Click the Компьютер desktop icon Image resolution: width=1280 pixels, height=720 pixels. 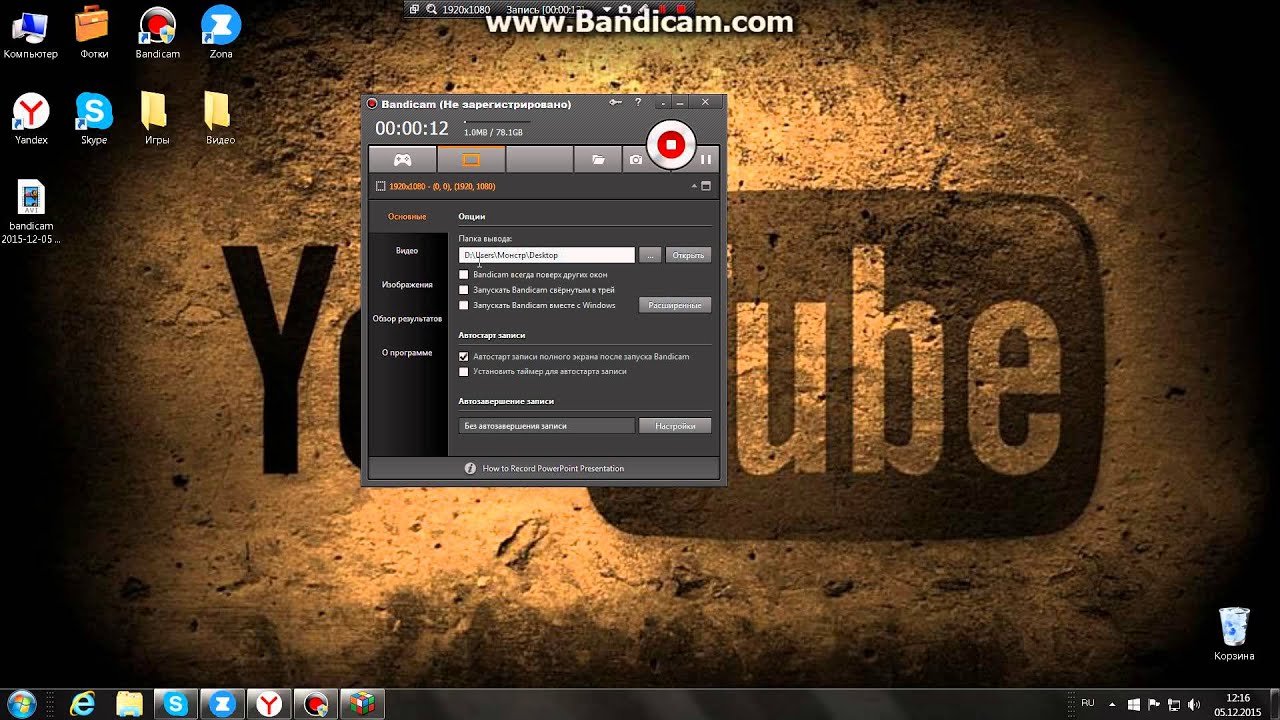[x=31, y=33]
